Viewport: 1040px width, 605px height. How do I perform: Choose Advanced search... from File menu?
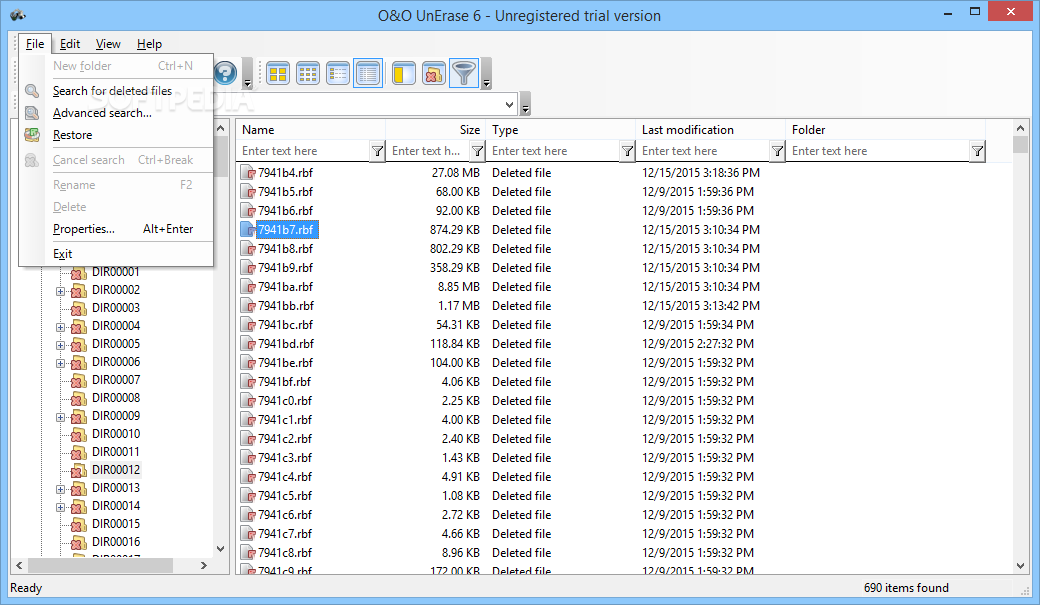click(116, 113)
